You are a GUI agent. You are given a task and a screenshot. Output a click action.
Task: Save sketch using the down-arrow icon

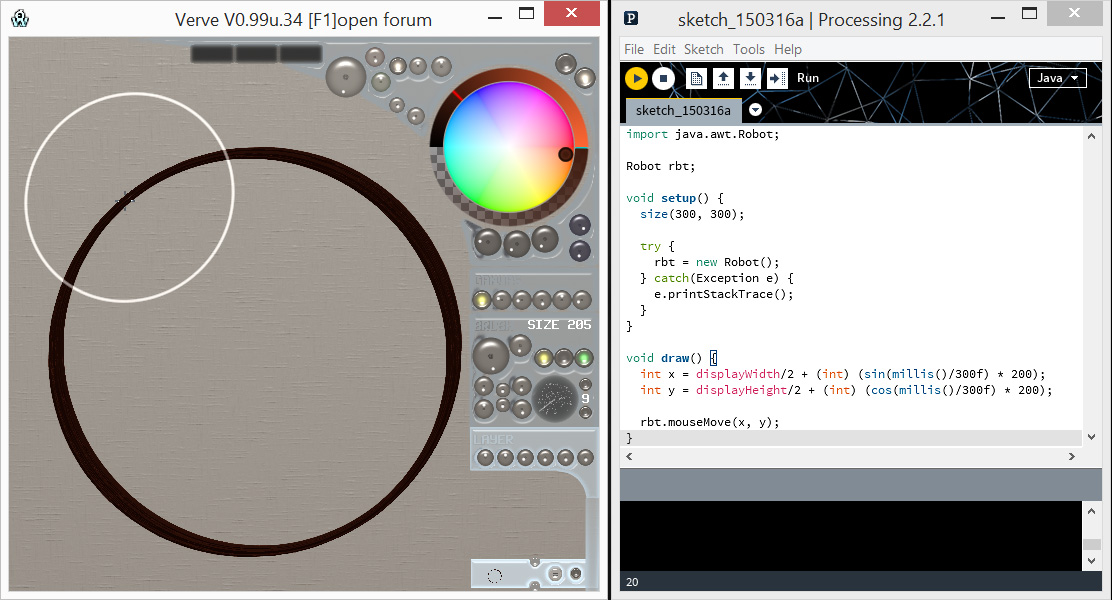[x=750, y=78]
